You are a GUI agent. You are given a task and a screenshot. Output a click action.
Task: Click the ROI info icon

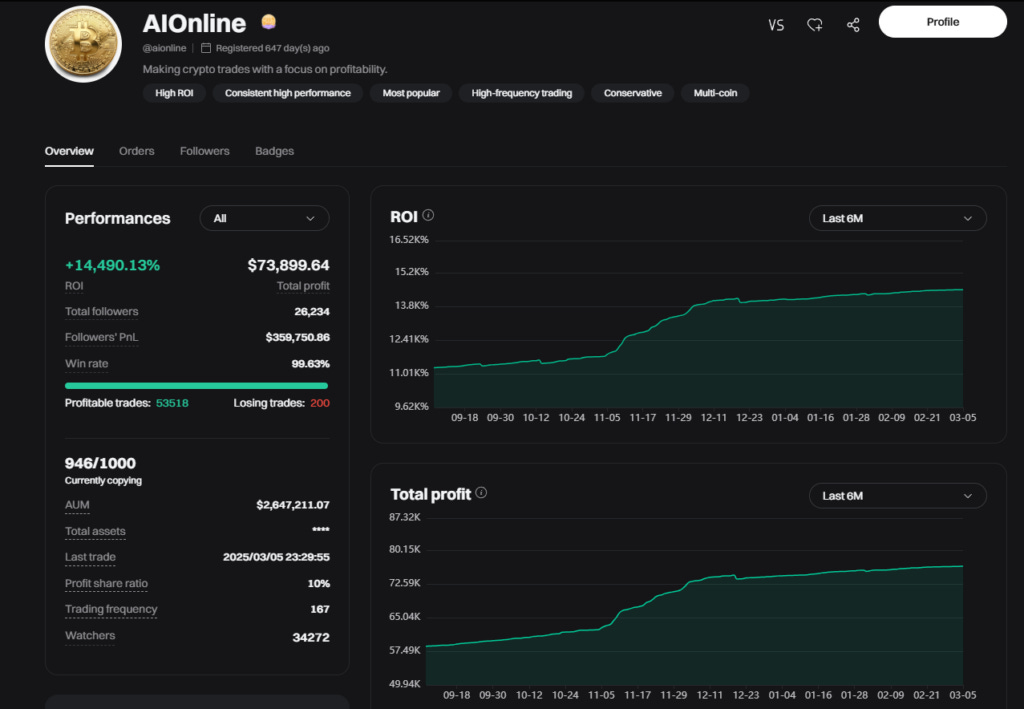(428, 215)
